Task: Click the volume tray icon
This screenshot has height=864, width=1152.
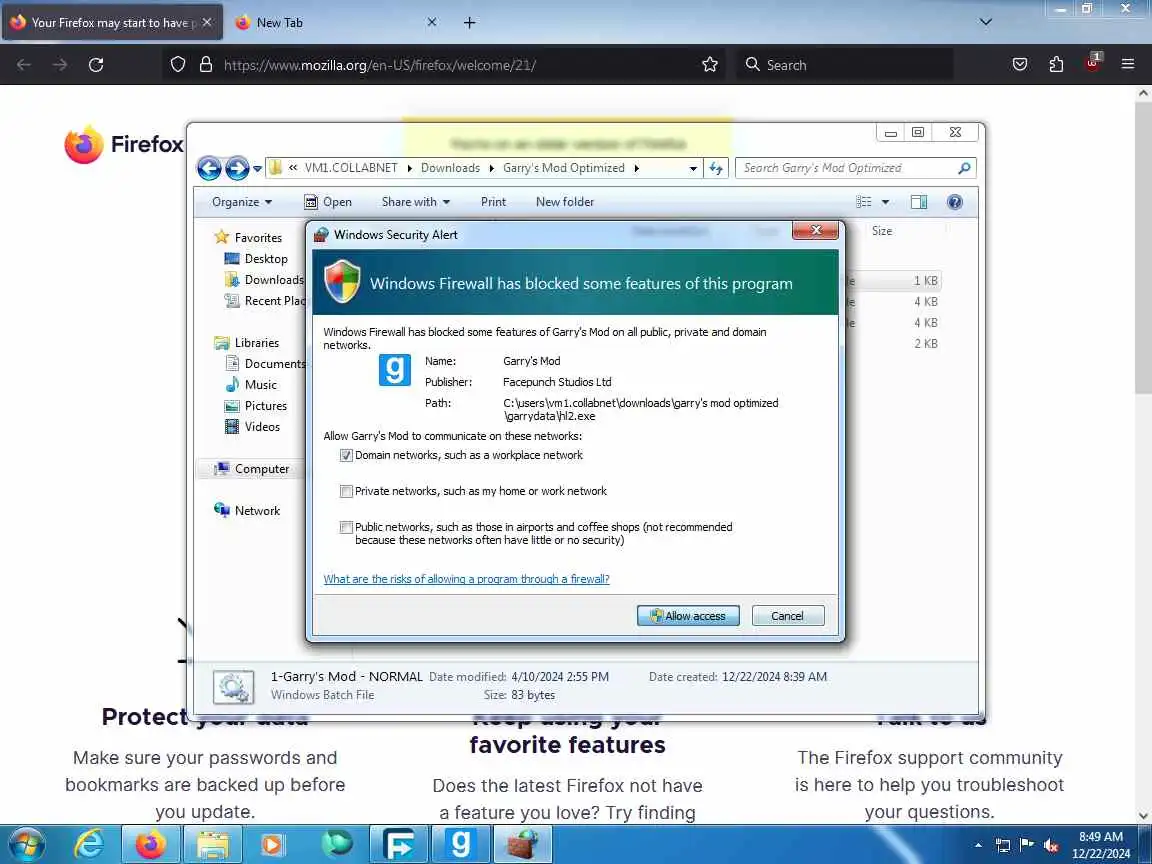Action: (x=1051, y=846)
